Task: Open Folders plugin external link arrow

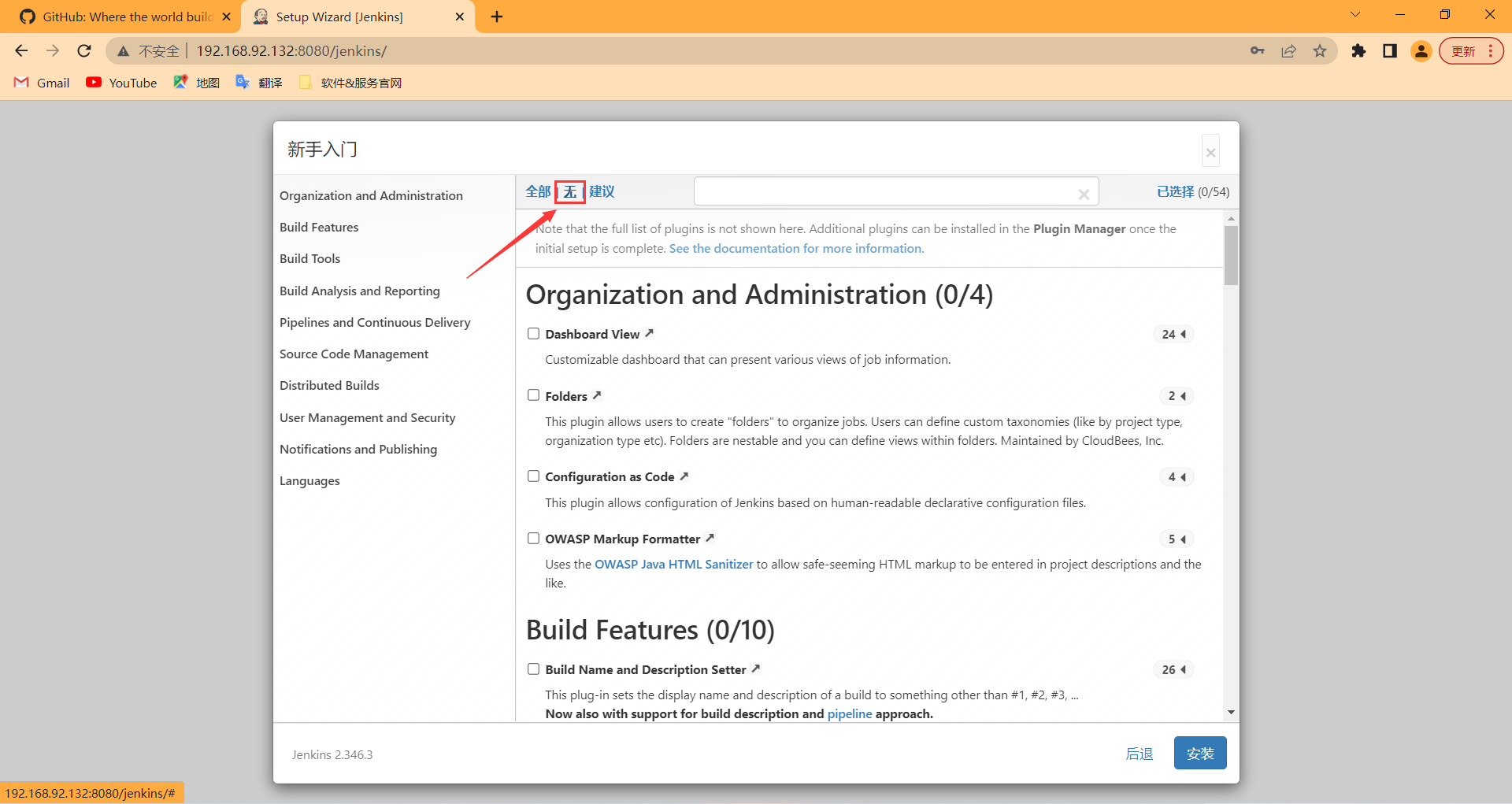Action: 597,395
